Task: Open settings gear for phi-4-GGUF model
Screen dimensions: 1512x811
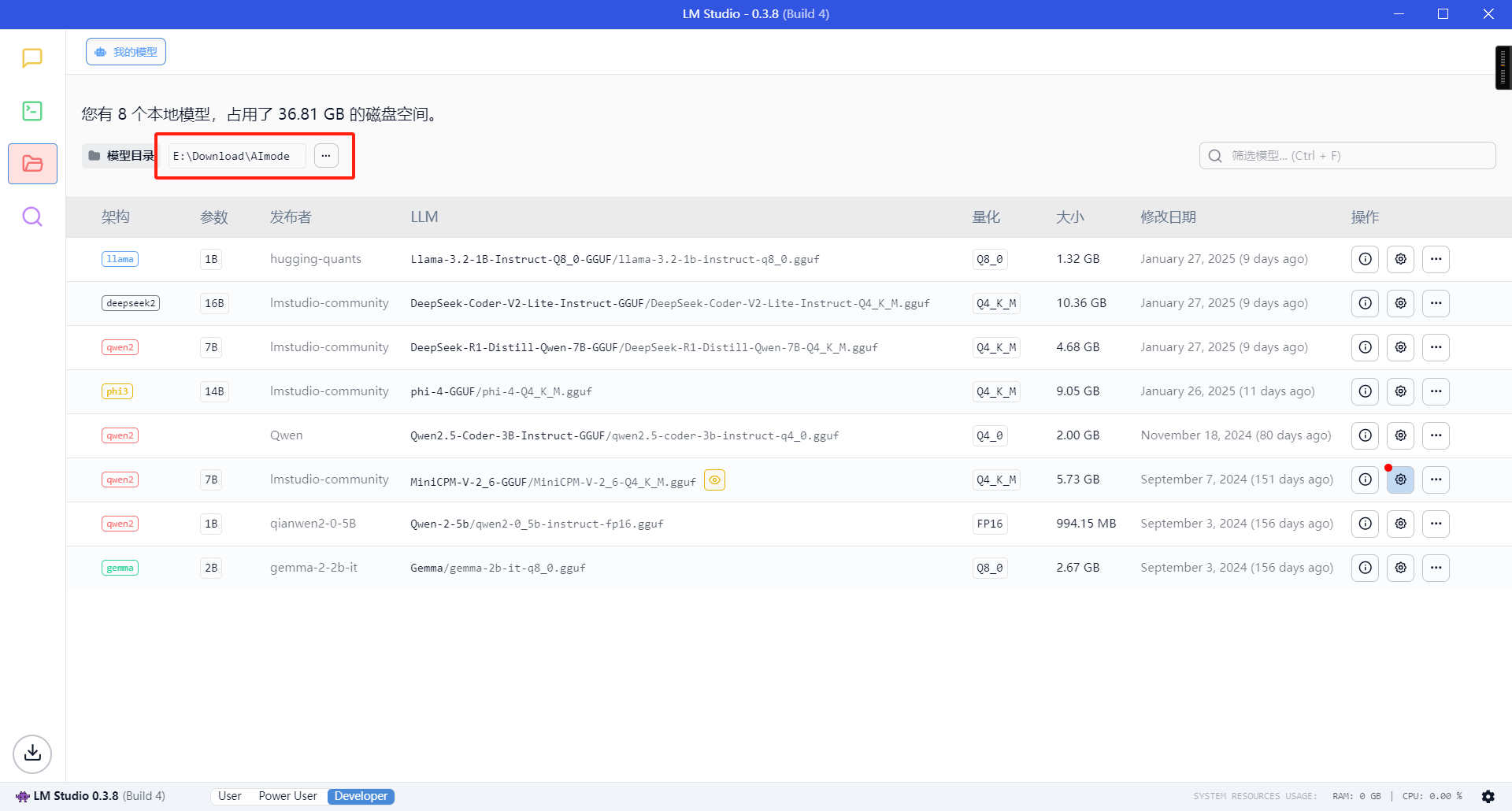Action: pyautogui.click(x=1400, y=391)
